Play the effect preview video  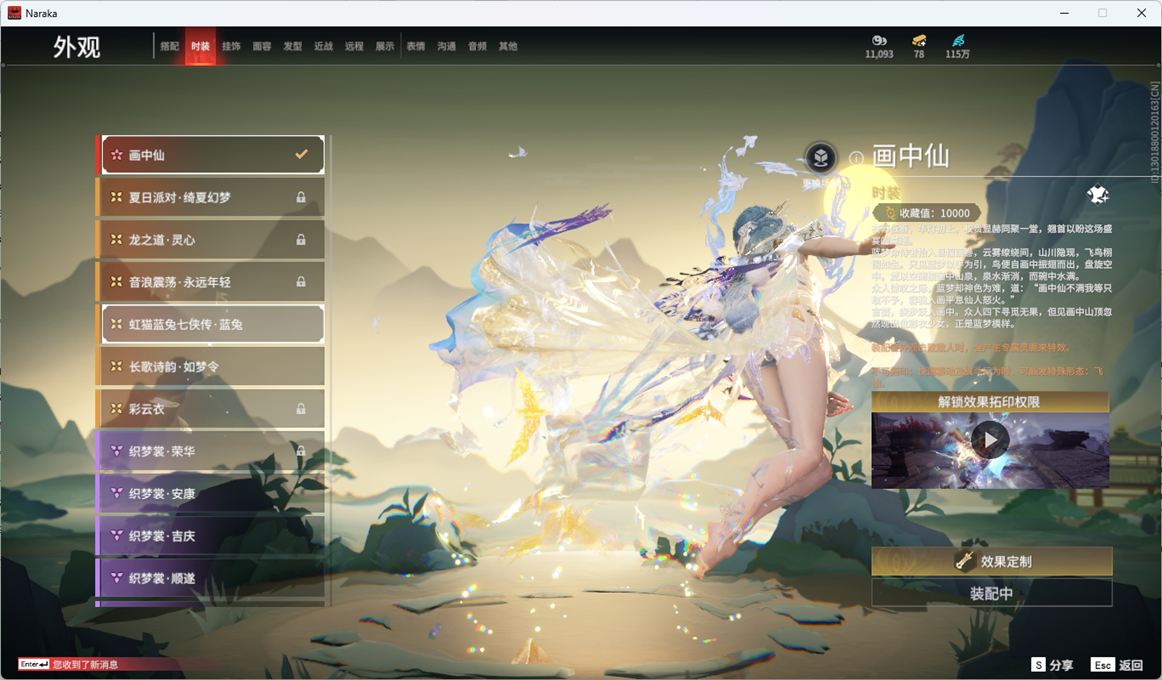click(990, 440)
